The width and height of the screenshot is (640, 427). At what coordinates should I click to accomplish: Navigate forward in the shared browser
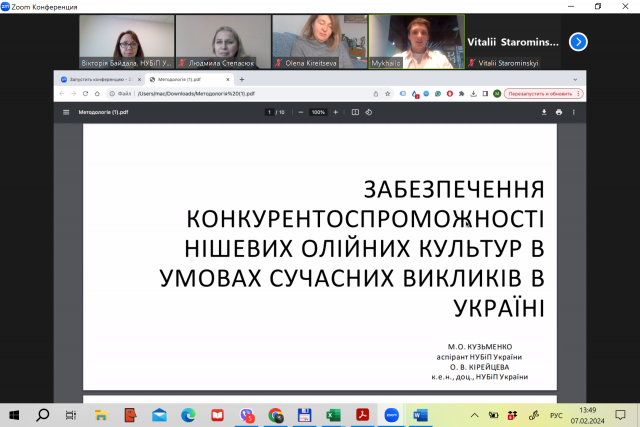click(73, 93)
